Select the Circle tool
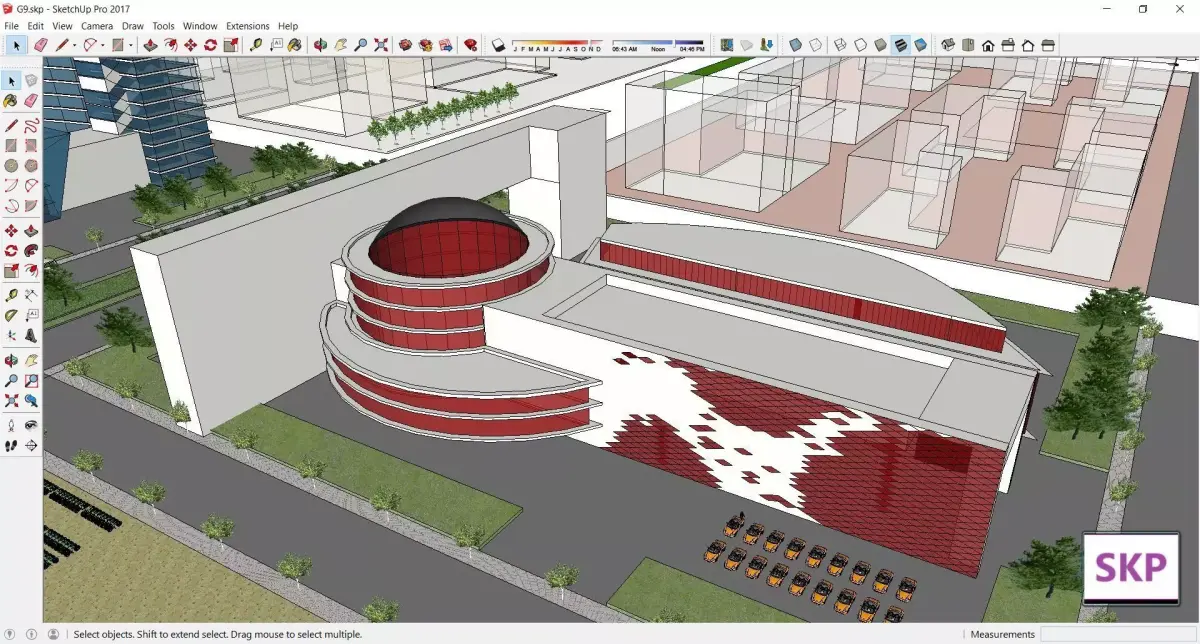The height and width of the screenshot is (644, 1200). click(11, 166)
